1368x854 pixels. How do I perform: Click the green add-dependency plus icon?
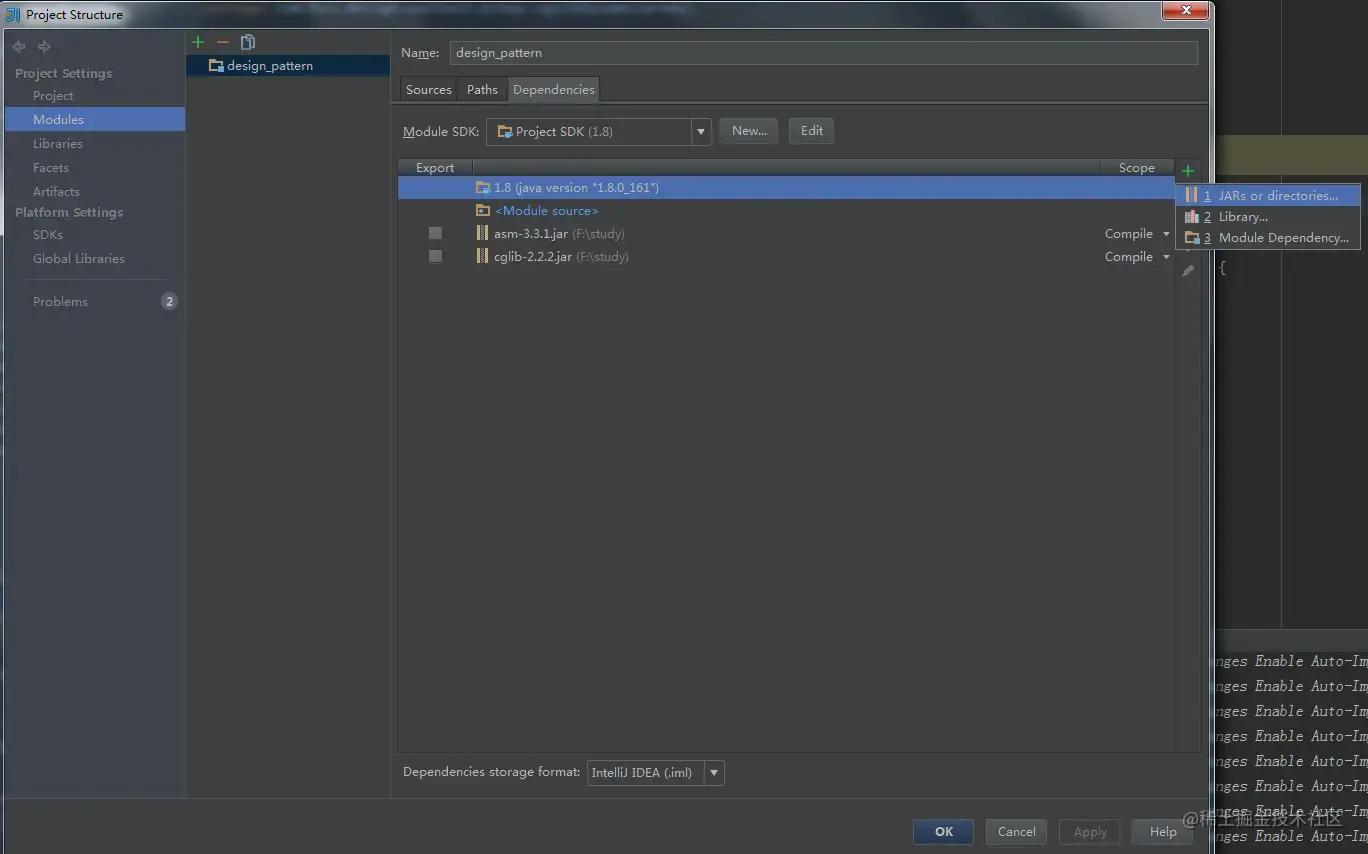click(1188, 171)
